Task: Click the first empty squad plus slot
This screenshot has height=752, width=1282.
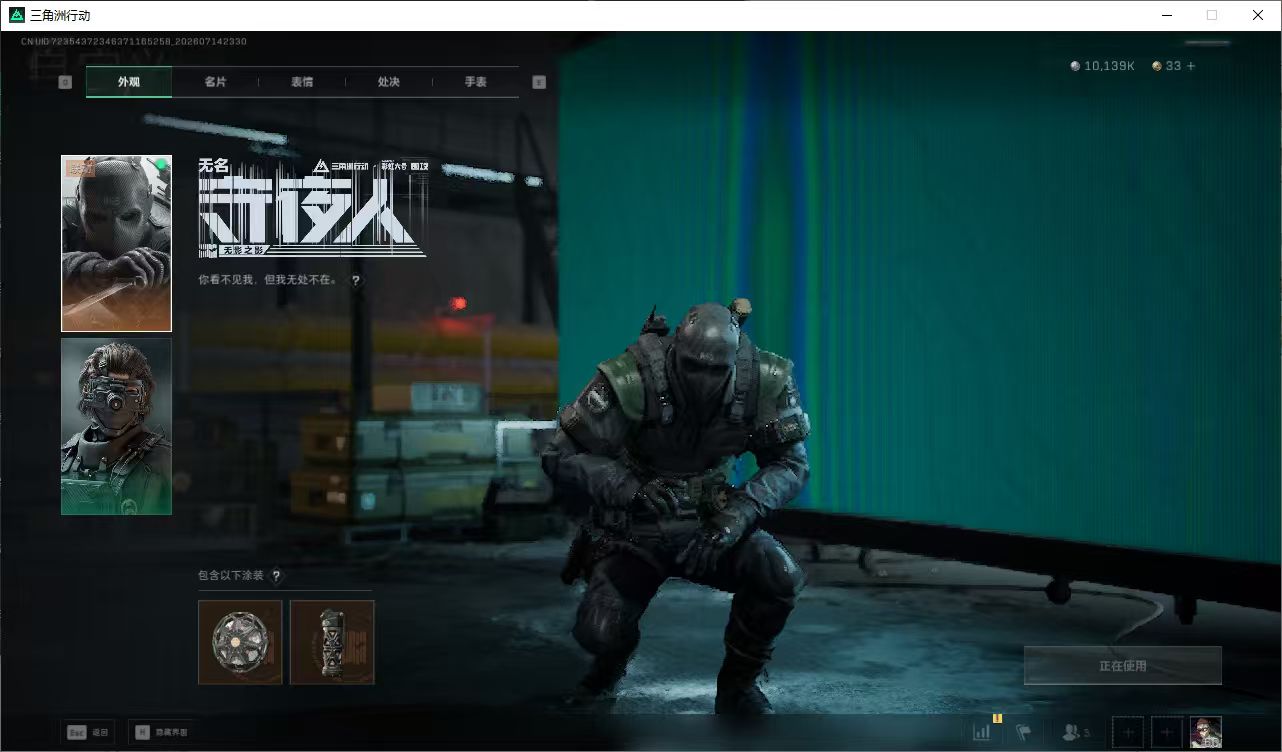Action: coord(1128,732)
